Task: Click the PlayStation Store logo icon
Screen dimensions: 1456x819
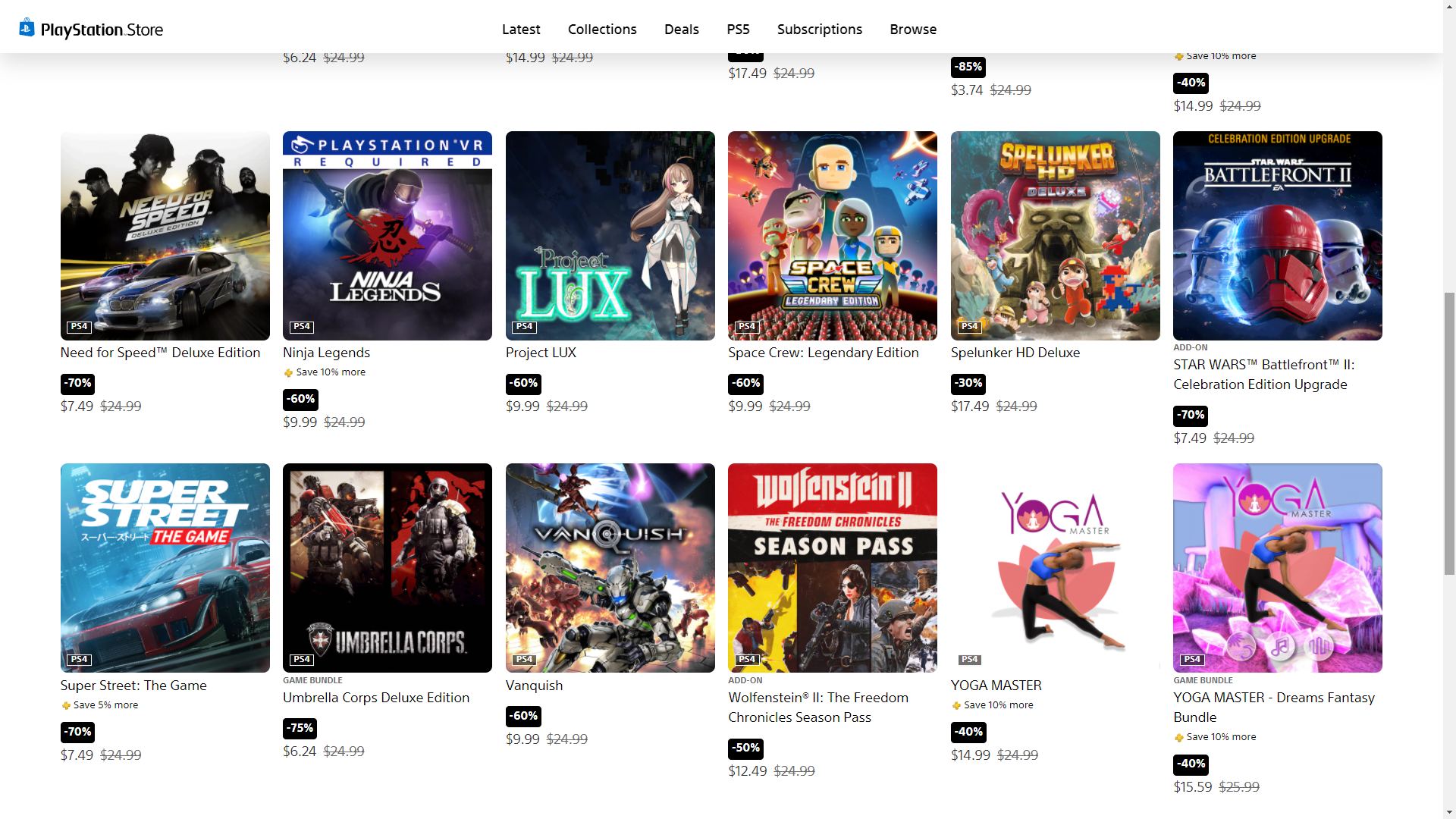Action: (27, 28)
